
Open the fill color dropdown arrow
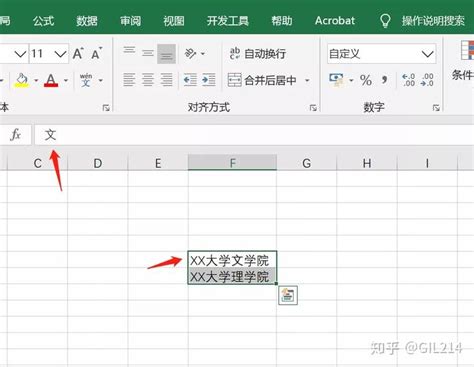[x=36, y=80]
